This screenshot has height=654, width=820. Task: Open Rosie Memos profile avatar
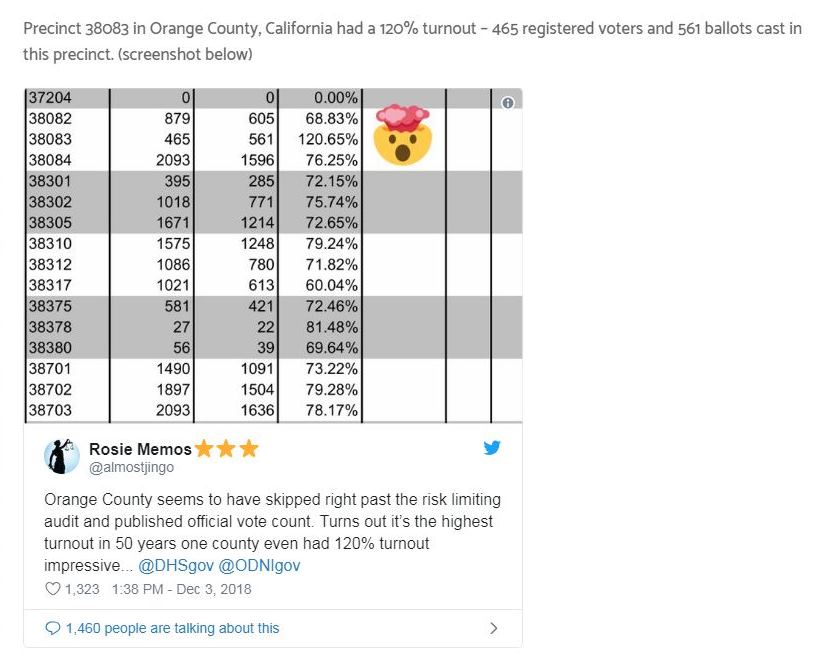click(62, 456)
